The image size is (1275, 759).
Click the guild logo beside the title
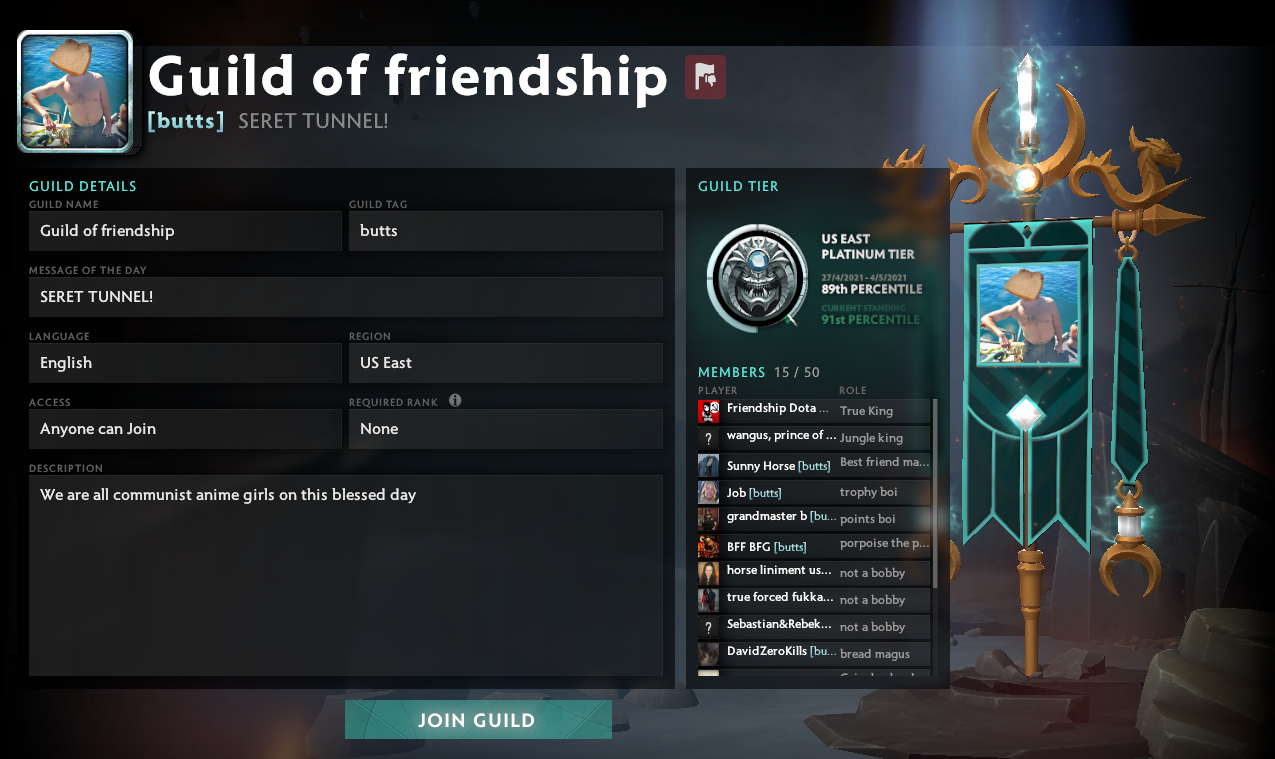(x=75, y=91)
